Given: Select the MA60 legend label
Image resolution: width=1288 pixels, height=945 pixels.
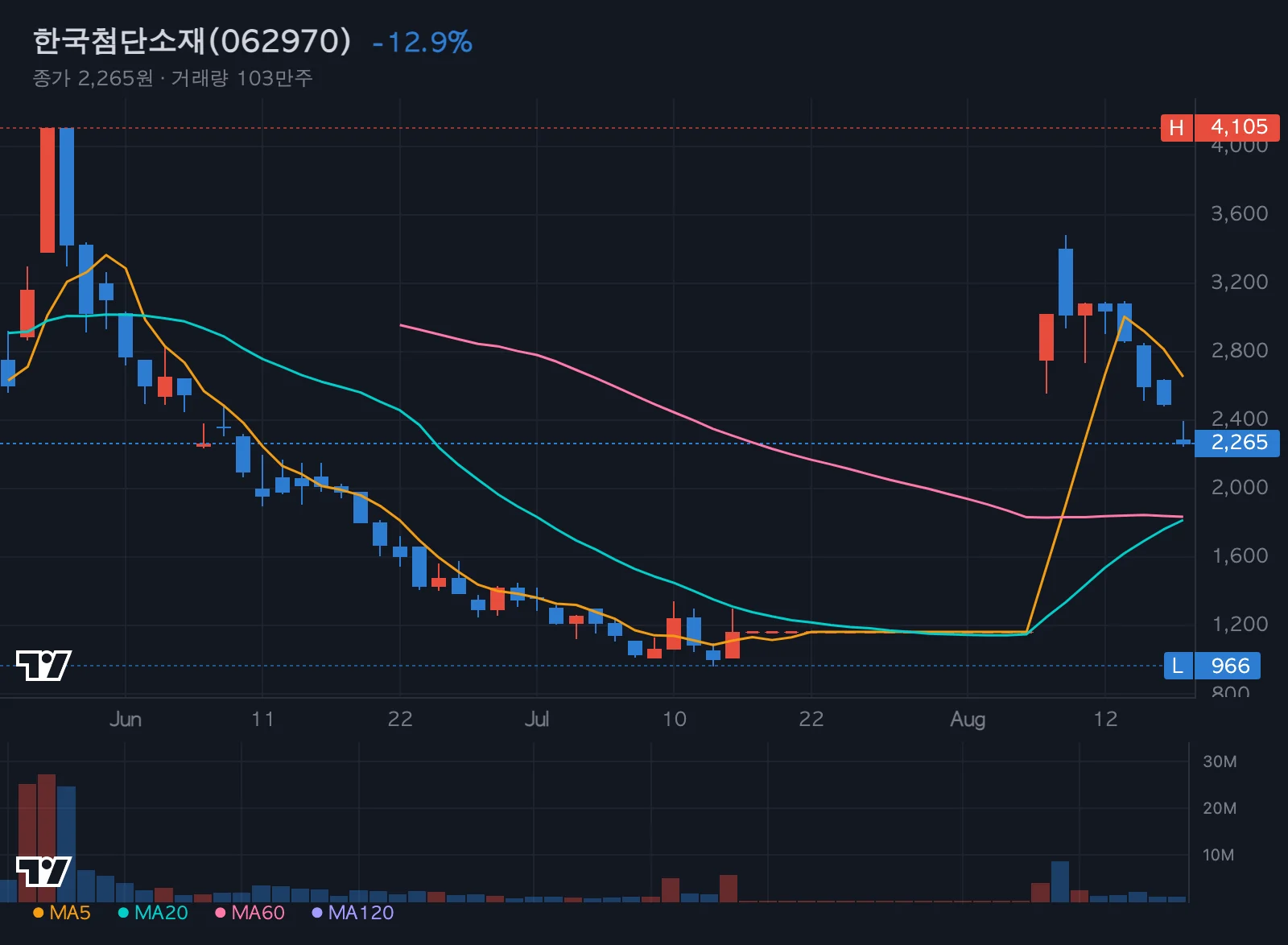Looking at the screenshot, I should [x=258, y=913].
